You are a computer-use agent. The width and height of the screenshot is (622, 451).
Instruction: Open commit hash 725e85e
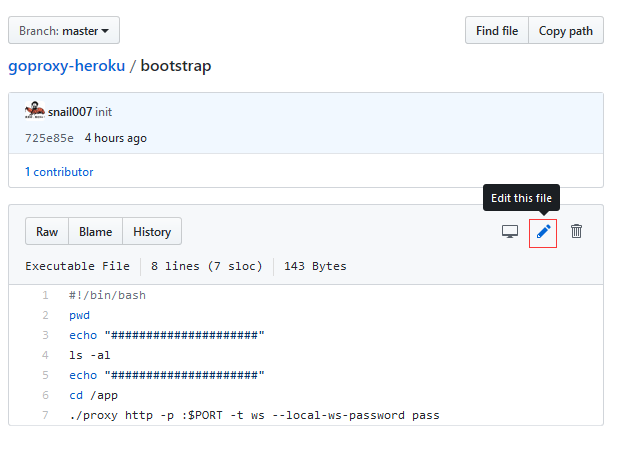click(x=49, y=138)
